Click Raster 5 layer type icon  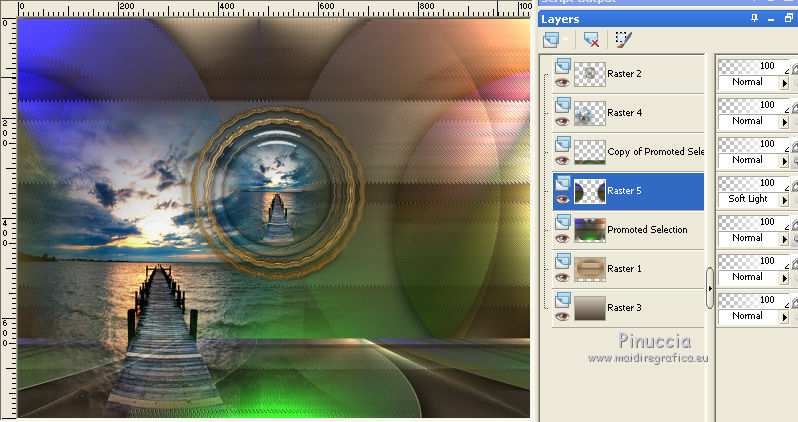(x=563, y=183)
